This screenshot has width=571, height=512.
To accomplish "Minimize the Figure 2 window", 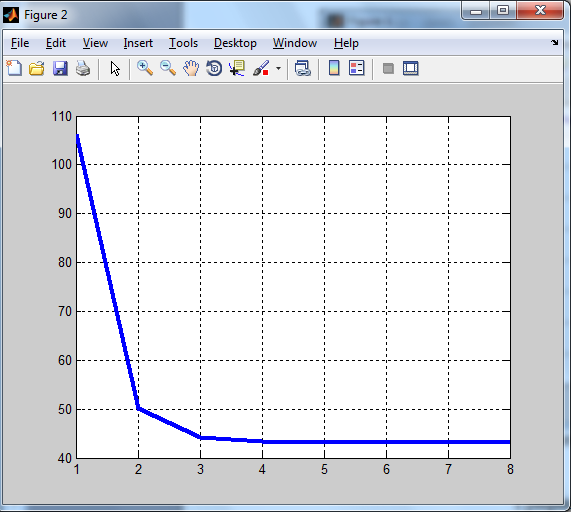I will [476, 11].
